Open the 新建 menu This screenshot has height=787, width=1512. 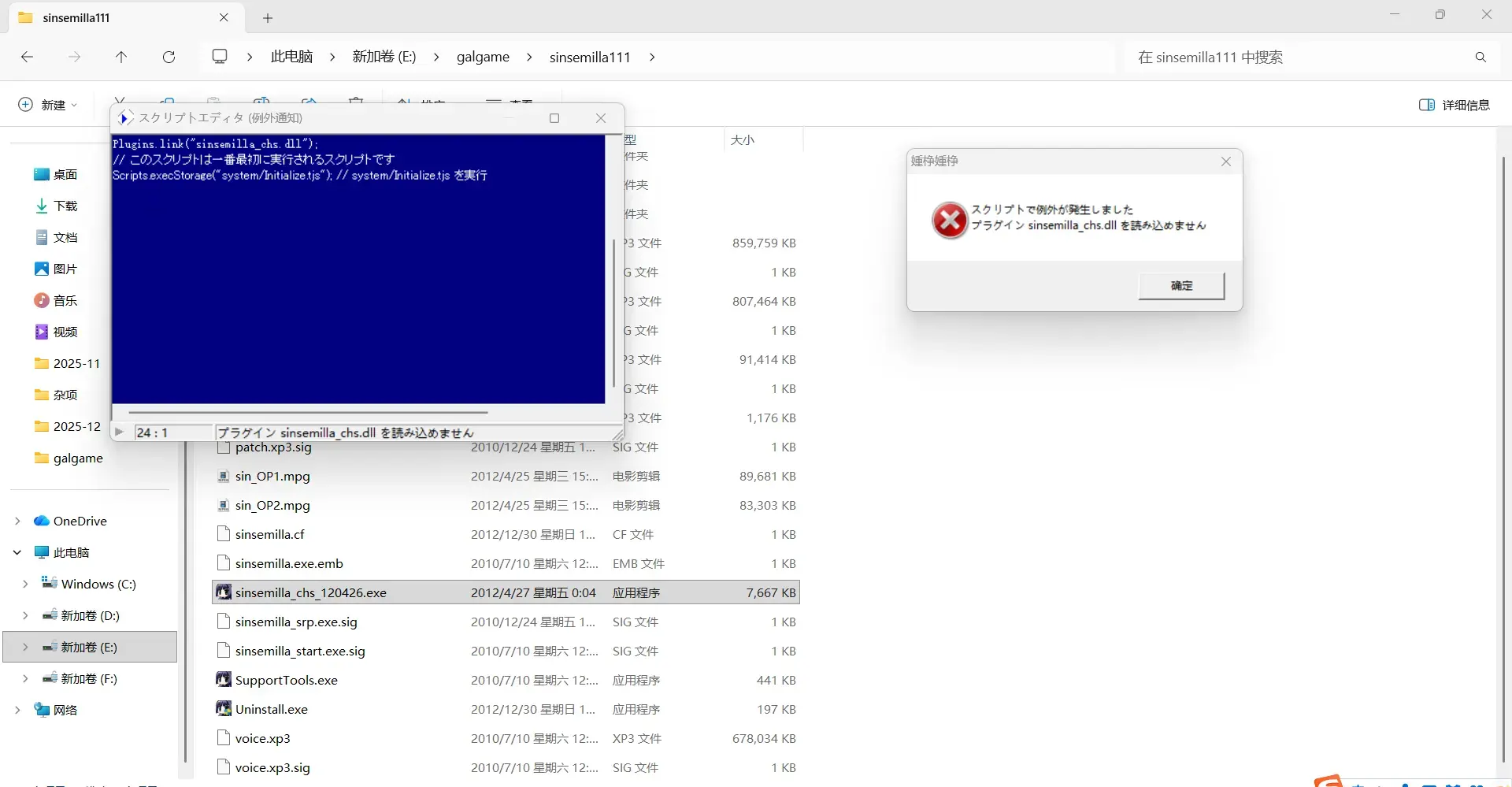[47, 105]
